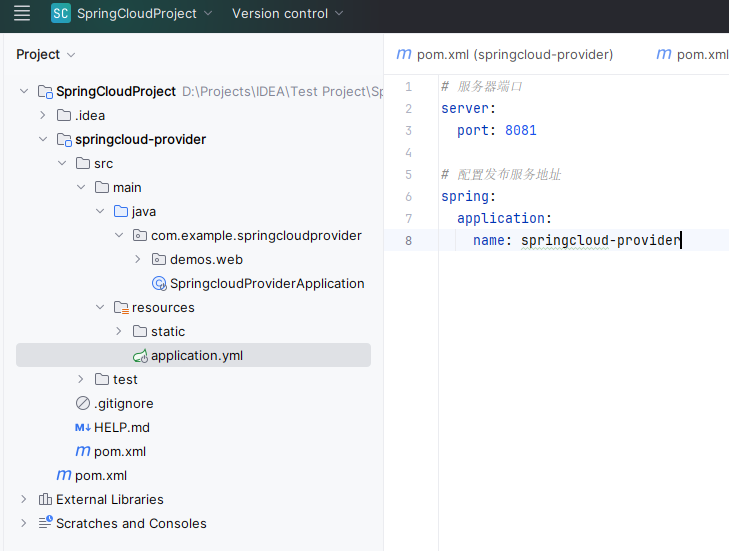Select pom.xml inside springcloud-provider module
This screenshot has height=551, width=729.
pos(120,451)
